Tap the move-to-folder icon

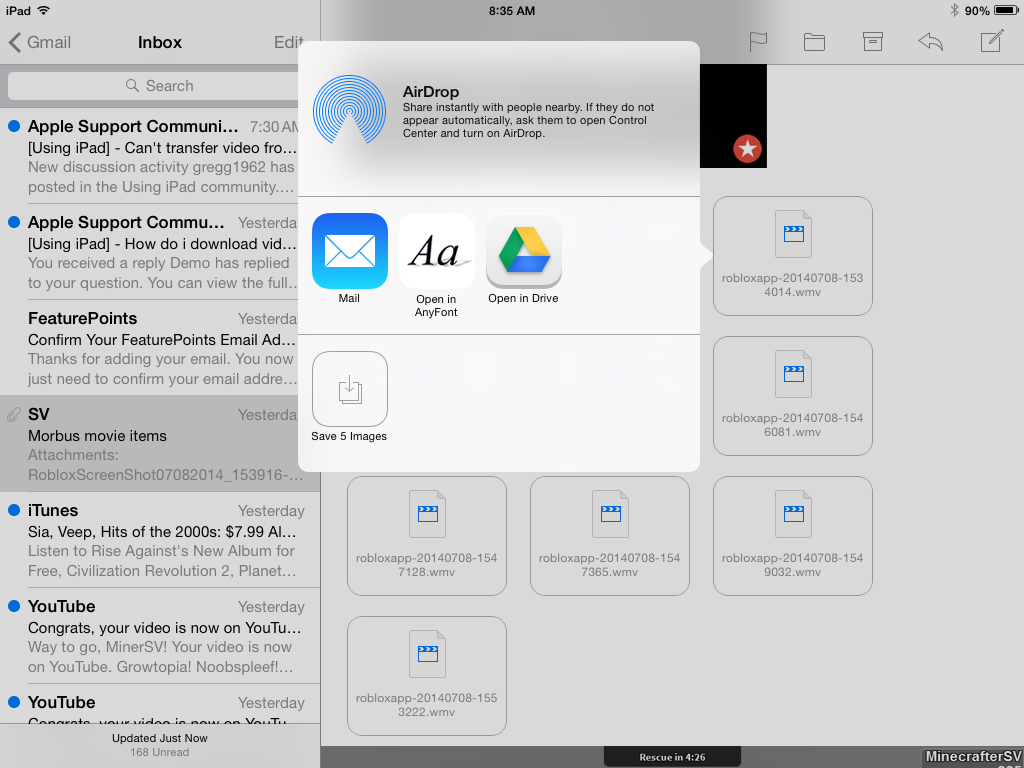tap(814, 42)
